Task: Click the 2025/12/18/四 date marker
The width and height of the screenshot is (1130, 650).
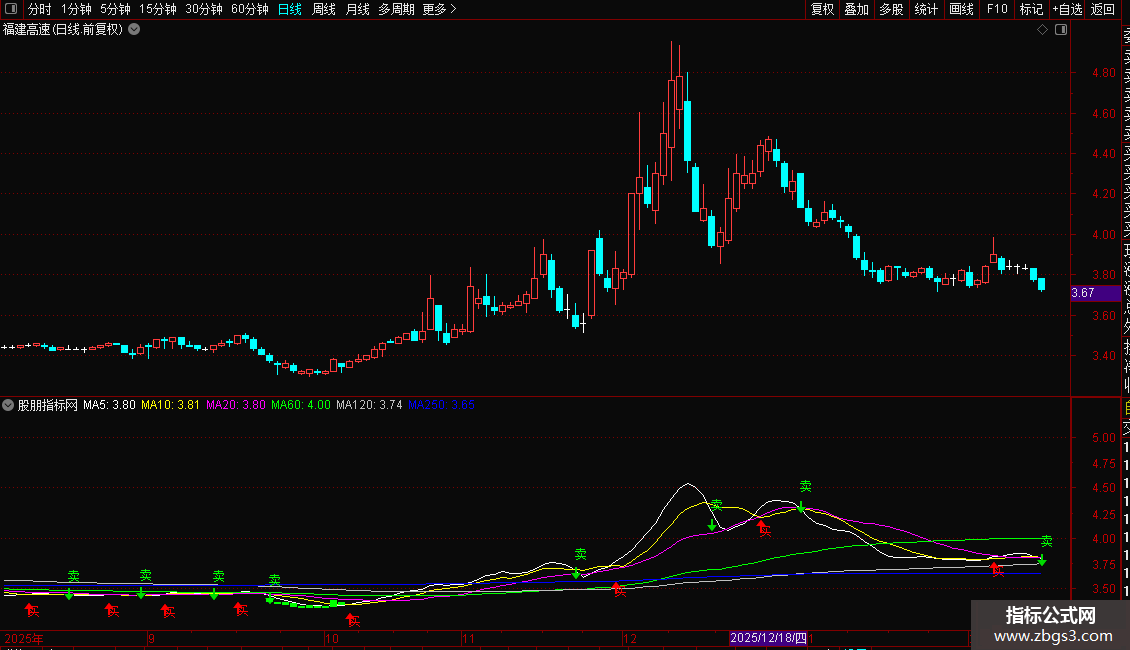Action: pyautogui.click(x=768, y=638)
